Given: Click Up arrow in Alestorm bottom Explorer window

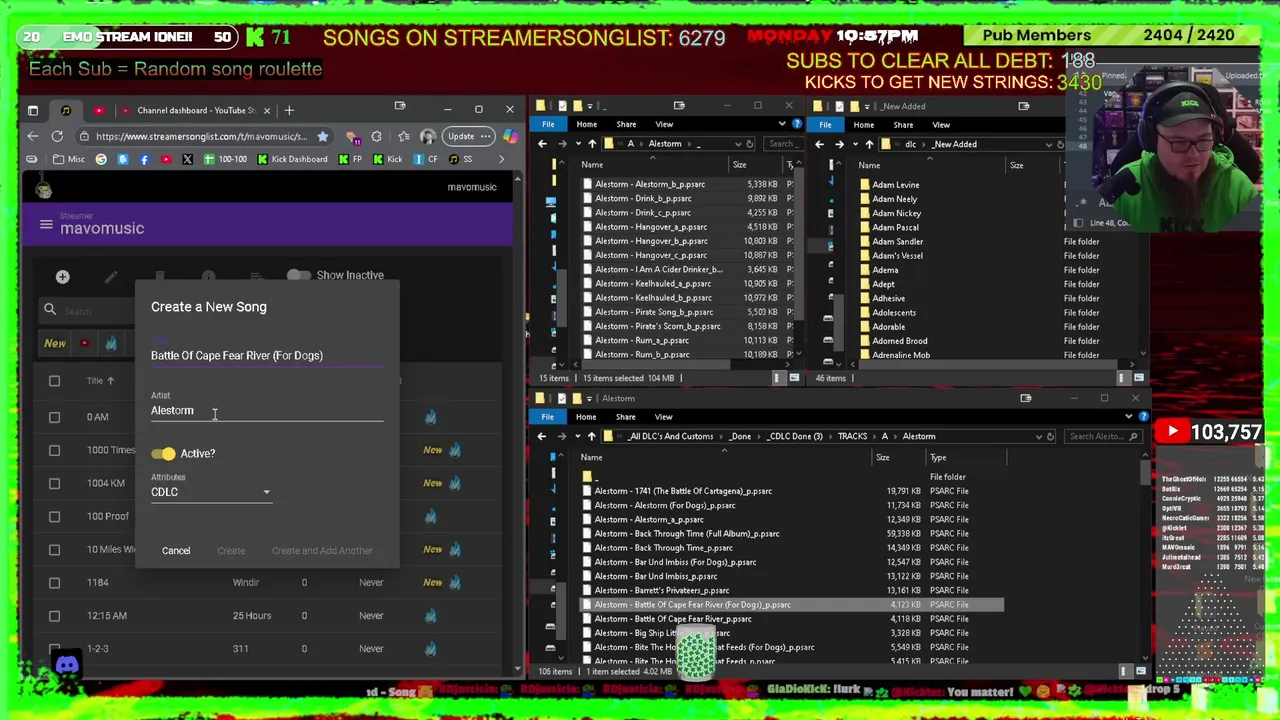Looking at the screenshot, I should pos(592,436).
